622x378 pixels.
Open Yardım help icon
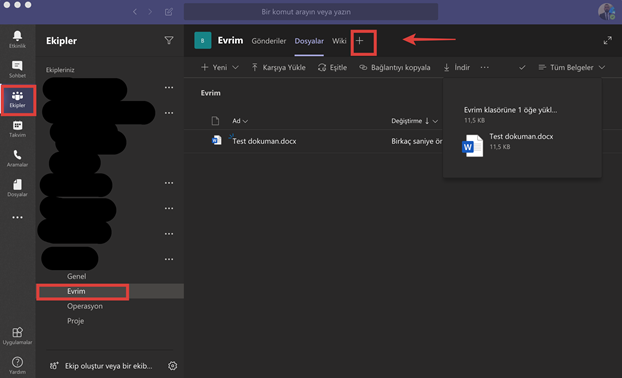[x=17, y=365]
